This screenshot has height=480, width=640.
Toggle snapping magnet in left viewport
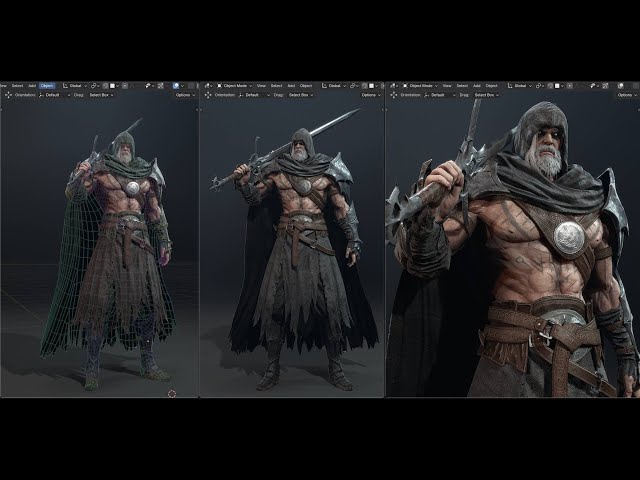[105, 86]
